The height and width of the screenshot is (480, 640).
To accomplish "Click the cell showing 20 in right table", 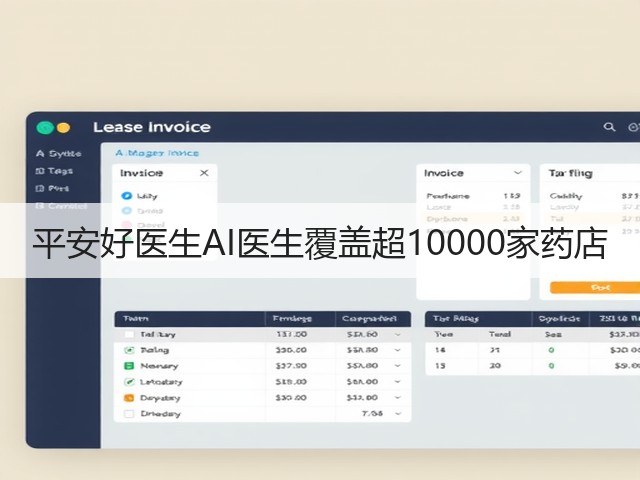I will pos(495,366).
